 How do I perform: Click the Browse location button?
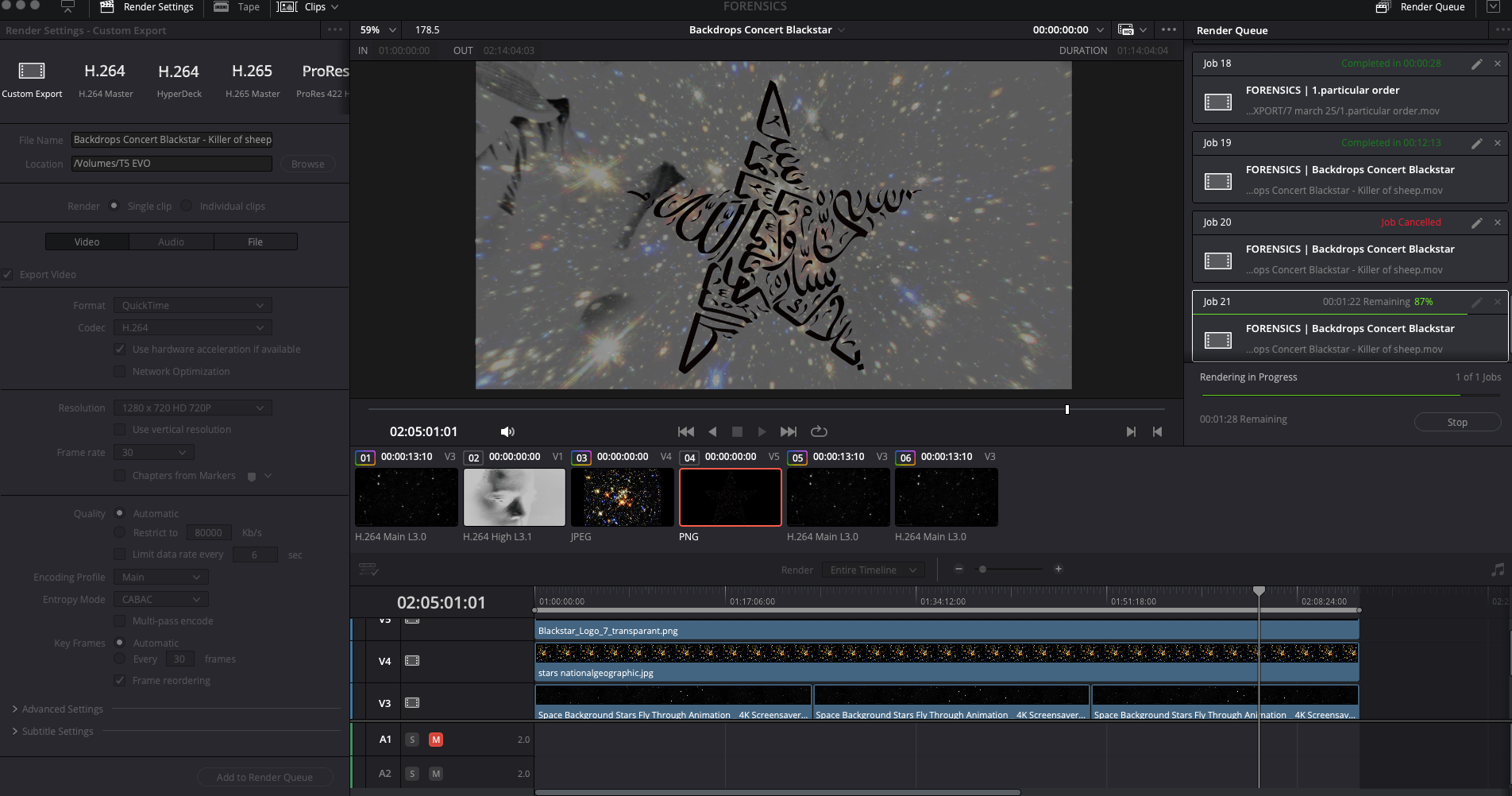coord(308,164)
